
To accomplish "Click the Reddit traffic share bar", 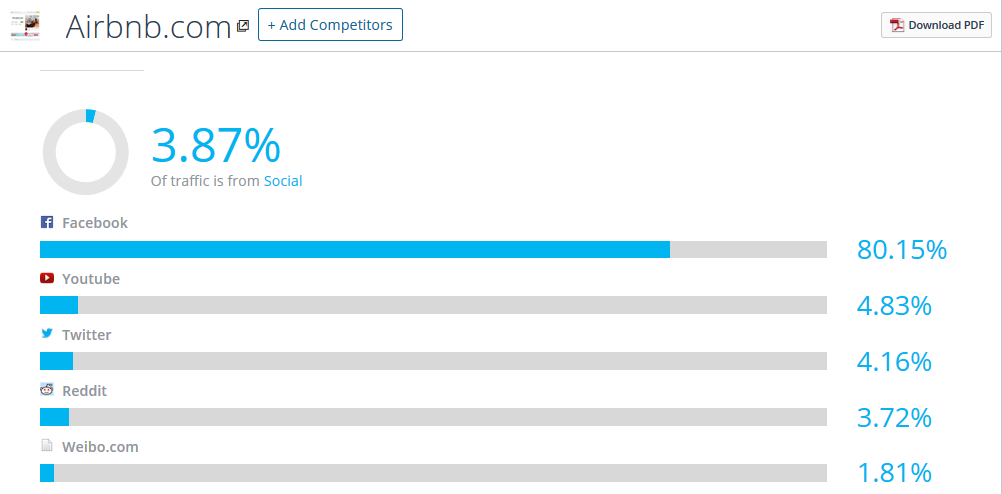I will pos(433,417).
